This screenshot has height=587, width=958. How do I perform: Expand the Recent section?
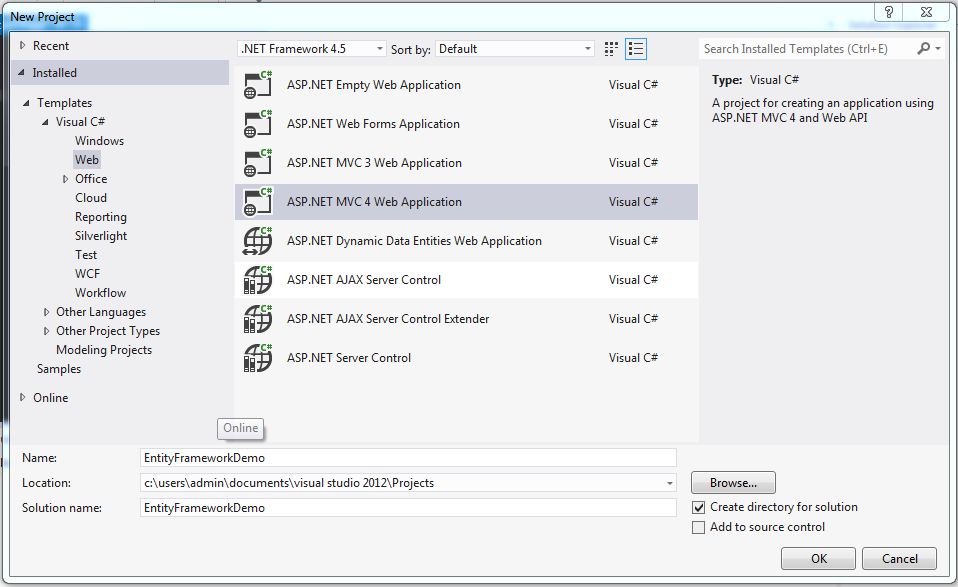[x=23, y=45]
